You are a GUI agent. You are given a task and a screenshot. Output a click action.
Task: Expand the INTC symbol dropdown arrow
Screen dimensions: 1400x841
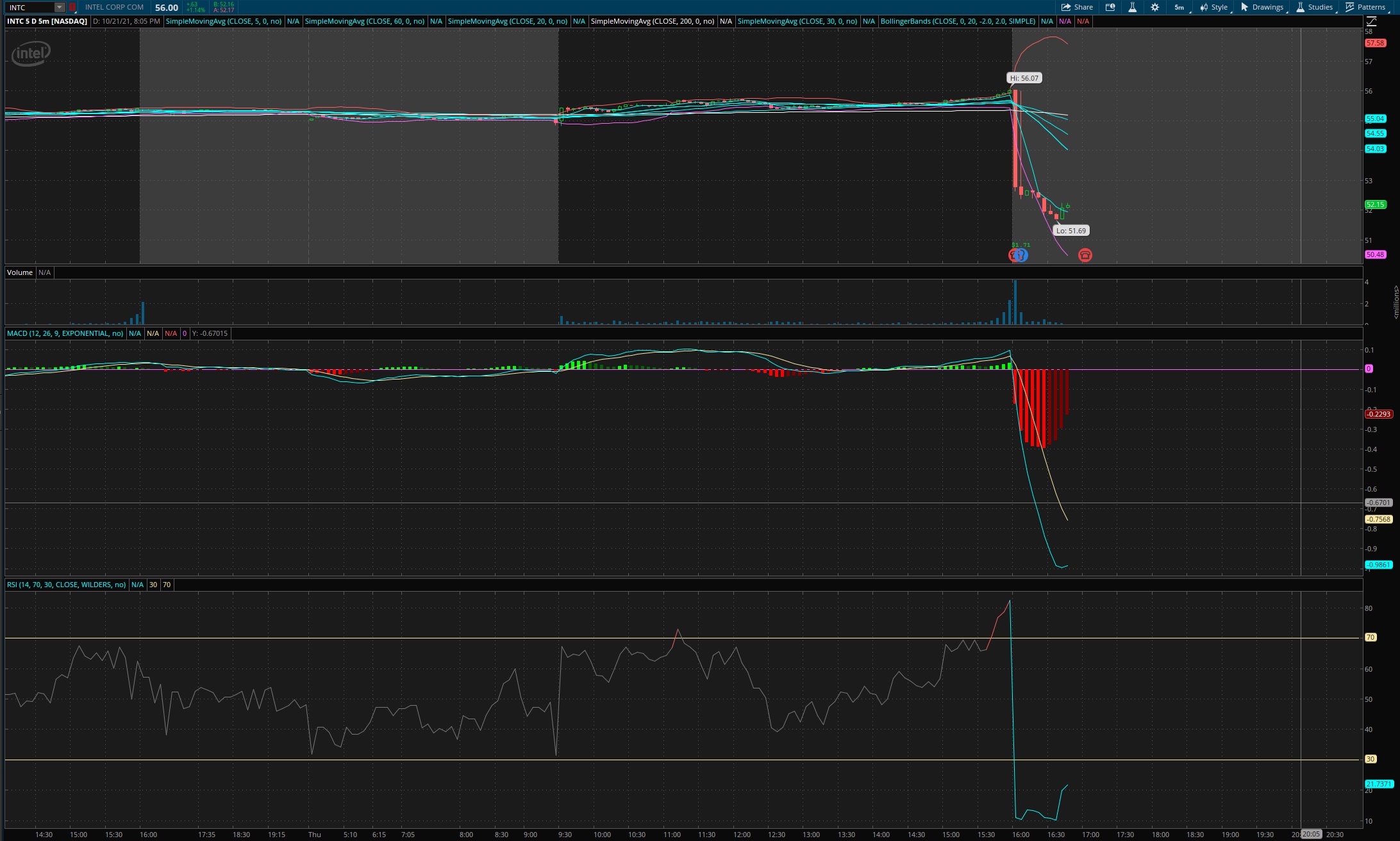pyautogui.click(x=59, y=7)
